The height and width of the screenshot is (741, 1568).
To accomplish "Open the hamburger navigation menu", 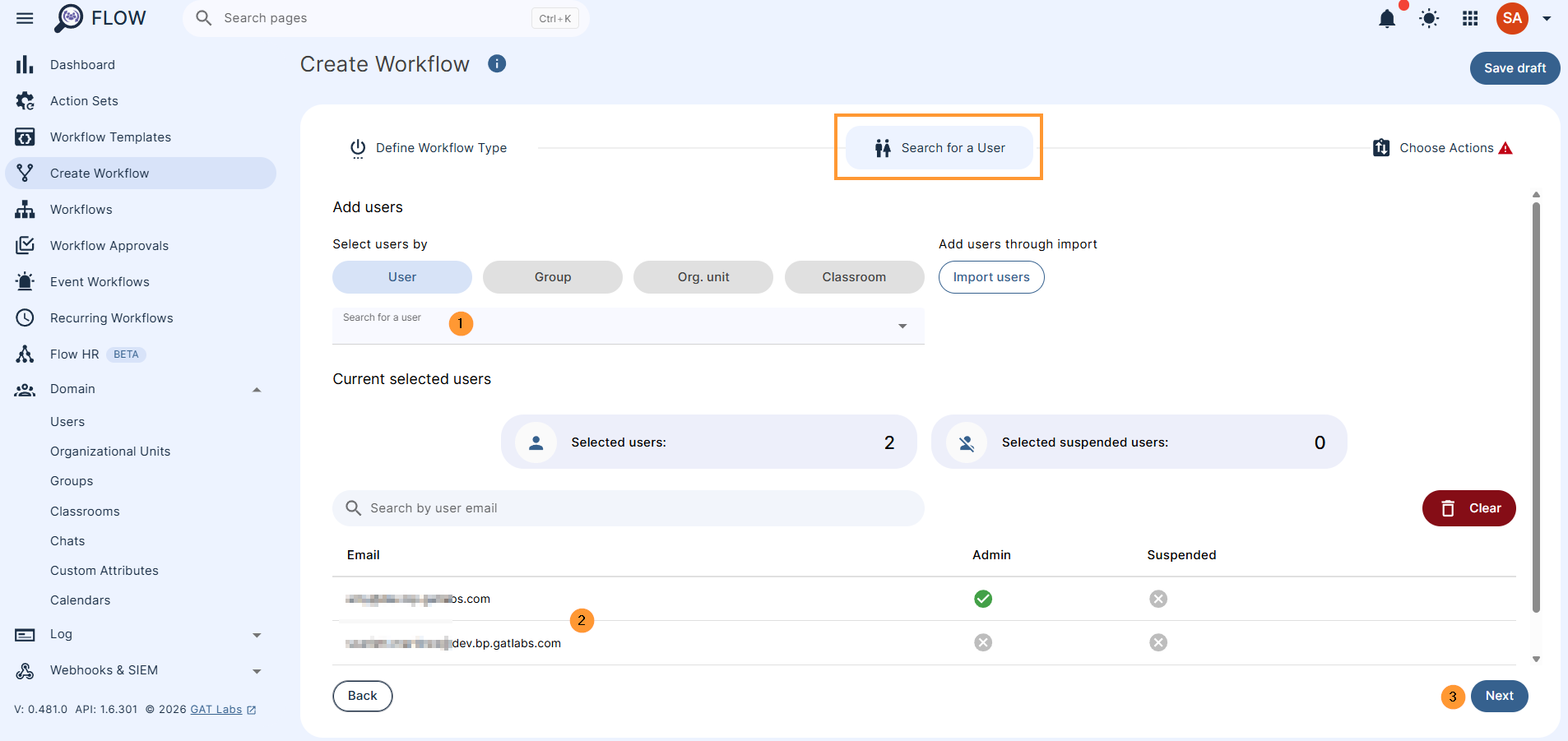I will pyautogui.click(x=25, y=18).
